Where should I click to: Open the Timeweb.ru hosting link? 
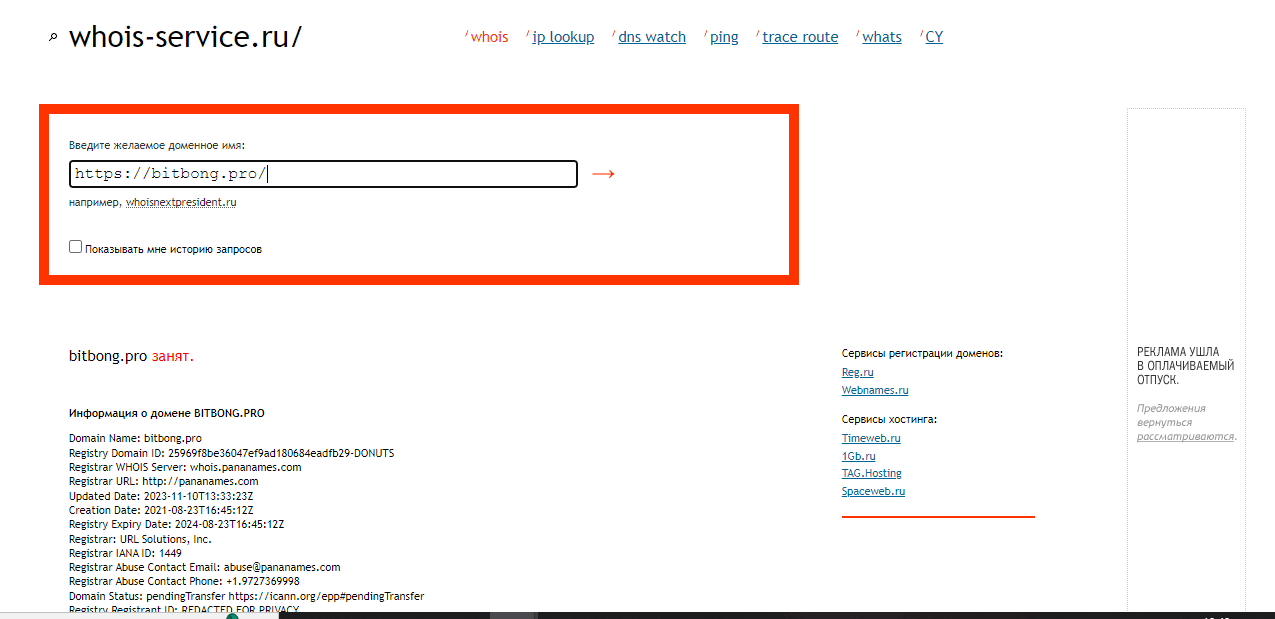tap(871, 438)
